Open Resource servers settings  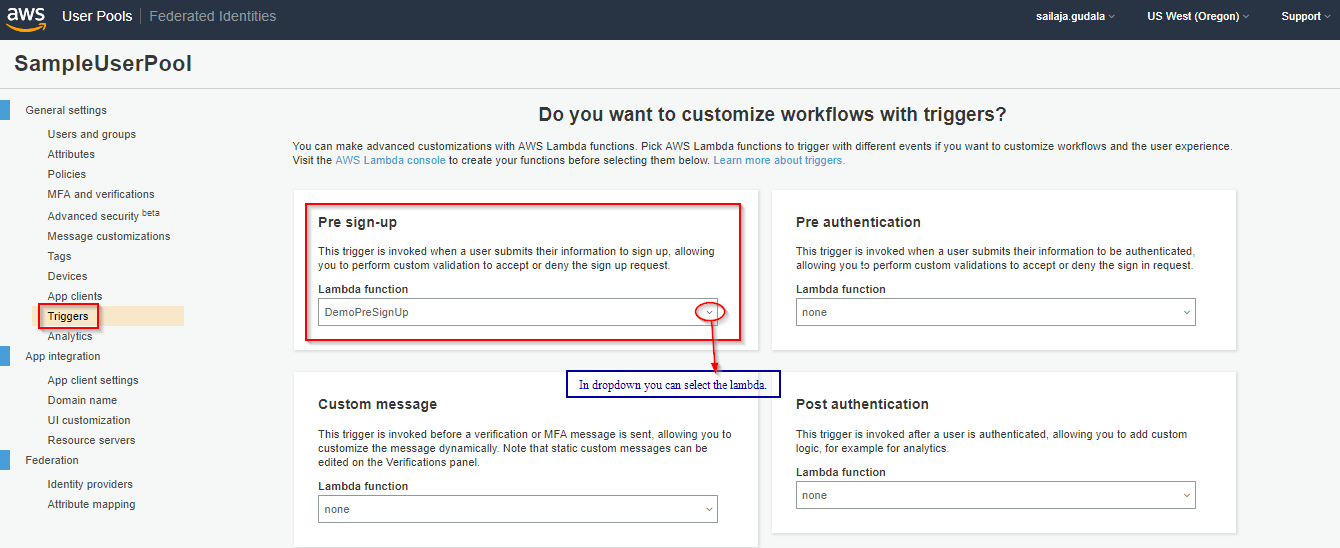coord(91,440)
